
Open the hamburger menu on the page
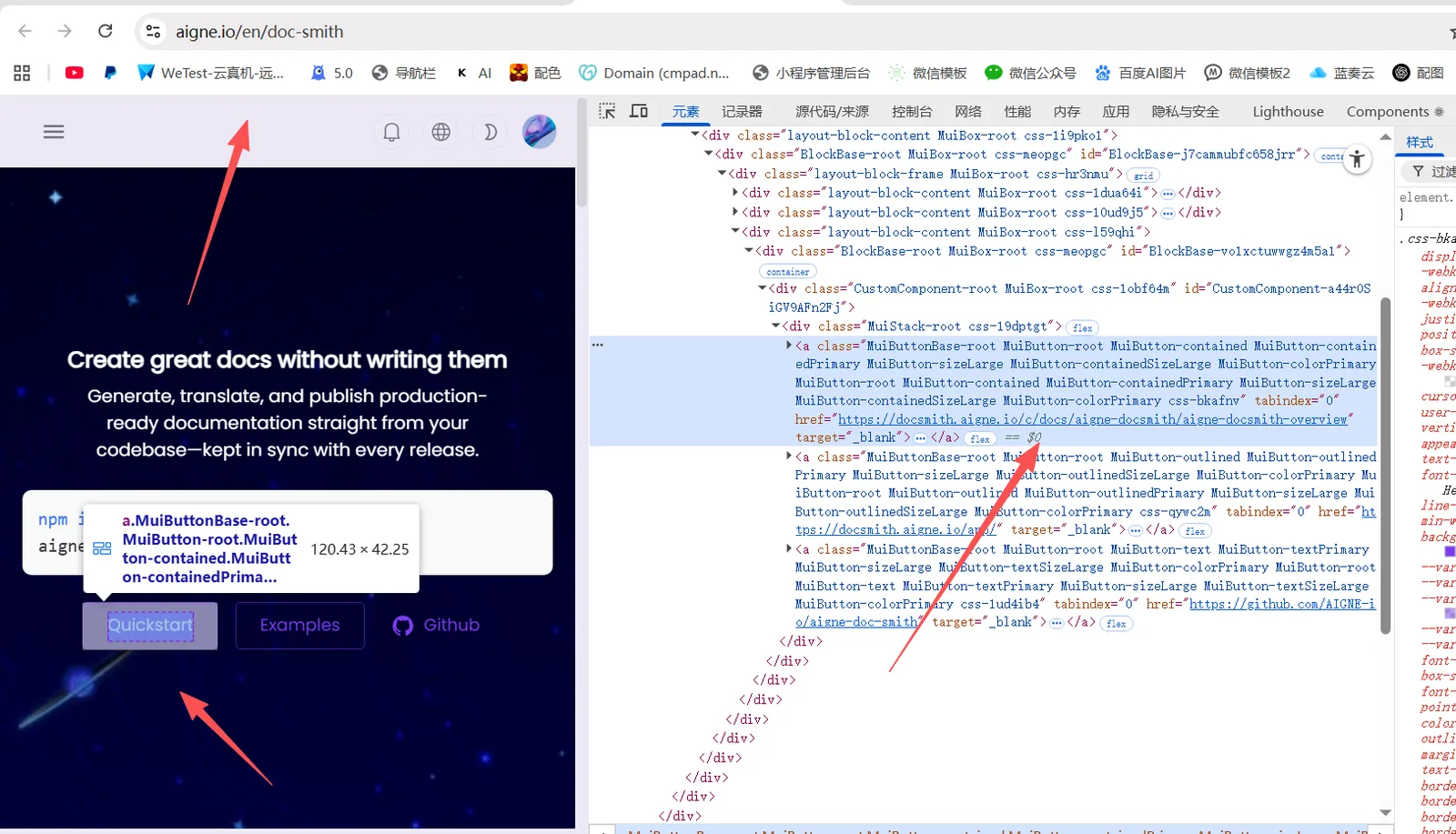(x=54, y=132)
